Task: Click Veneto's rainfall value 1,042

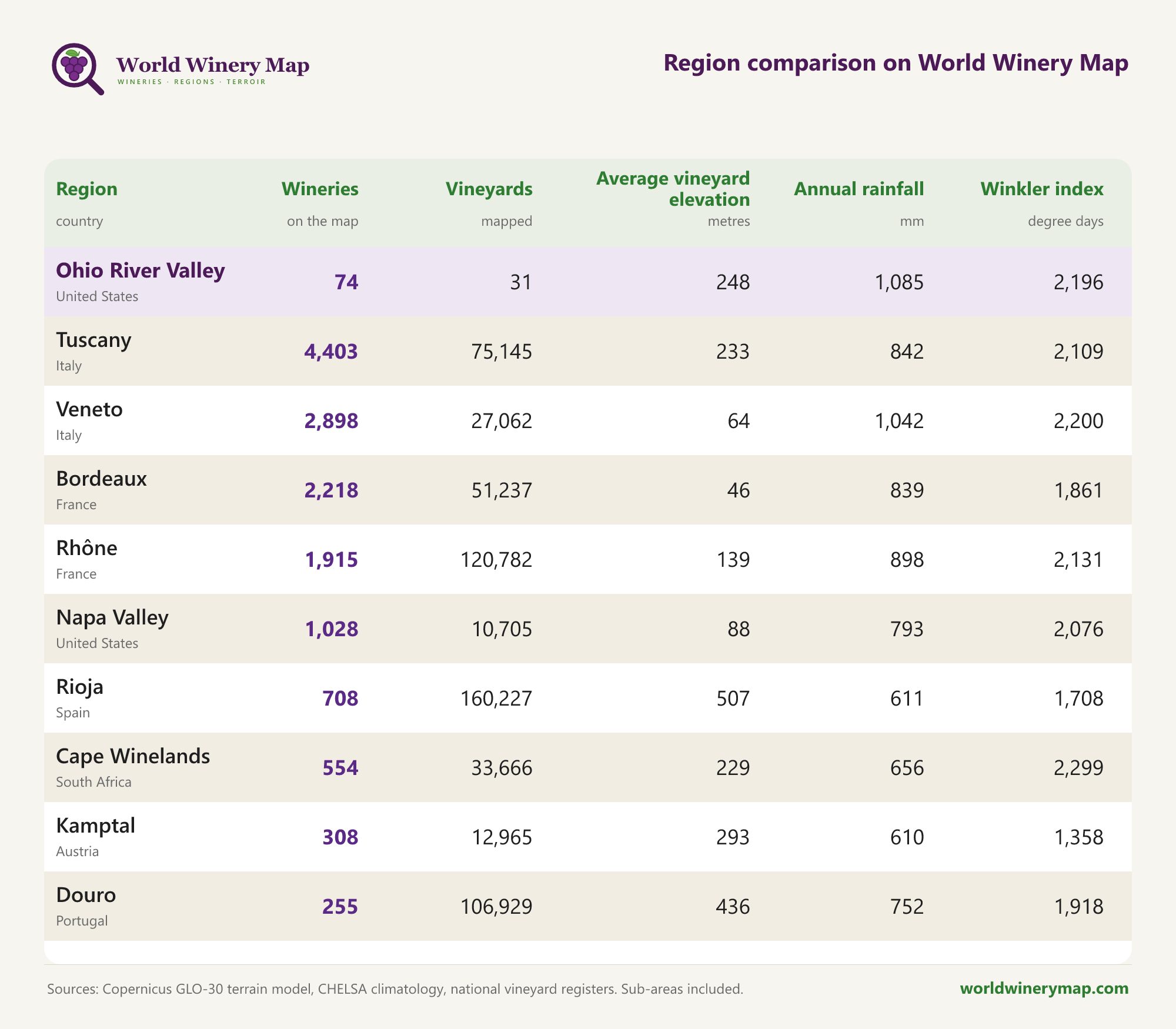Action: coord(899,421)
